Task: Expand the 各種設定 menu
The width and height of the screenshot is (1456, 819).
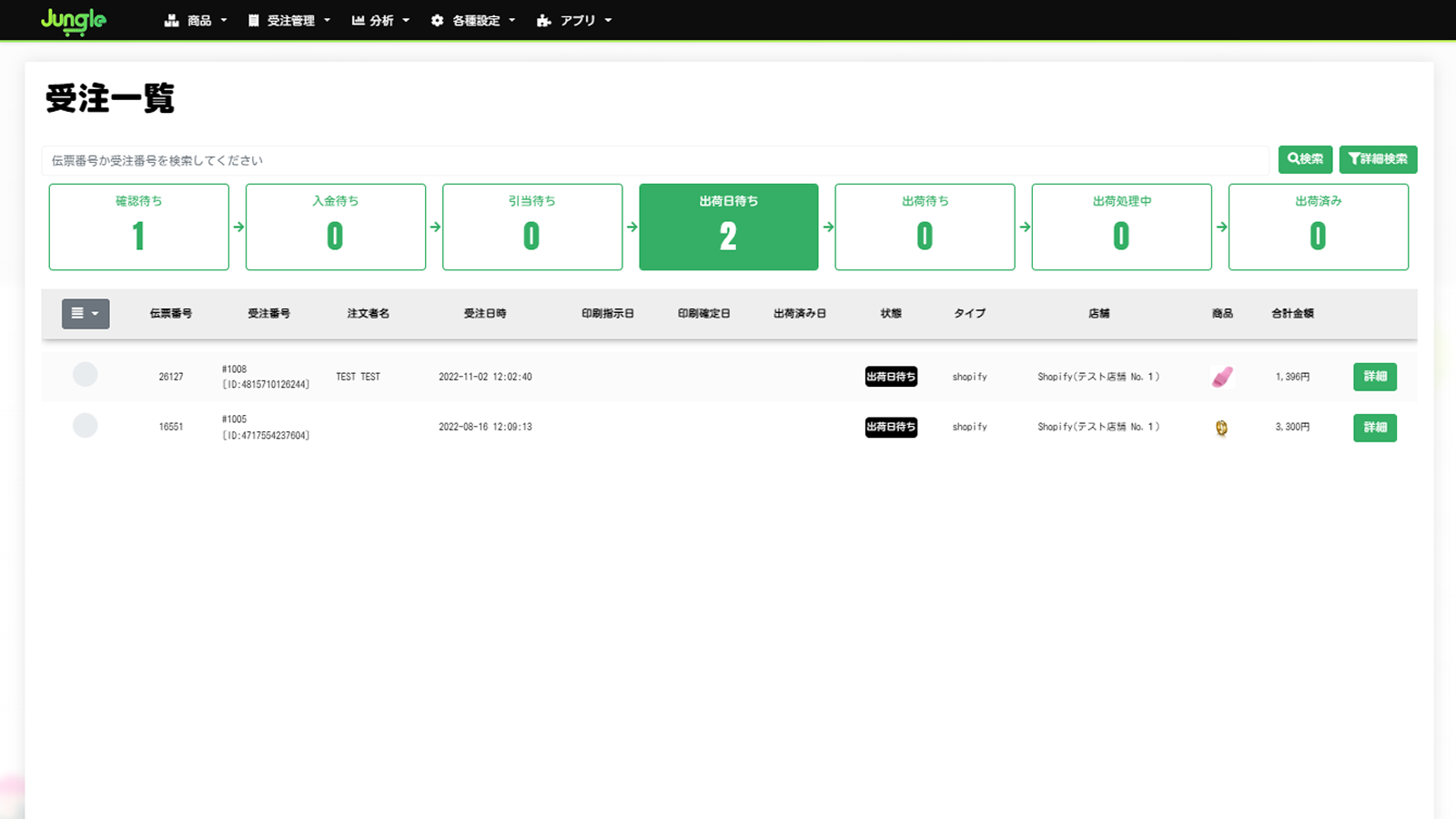Action: click(473, 20)
